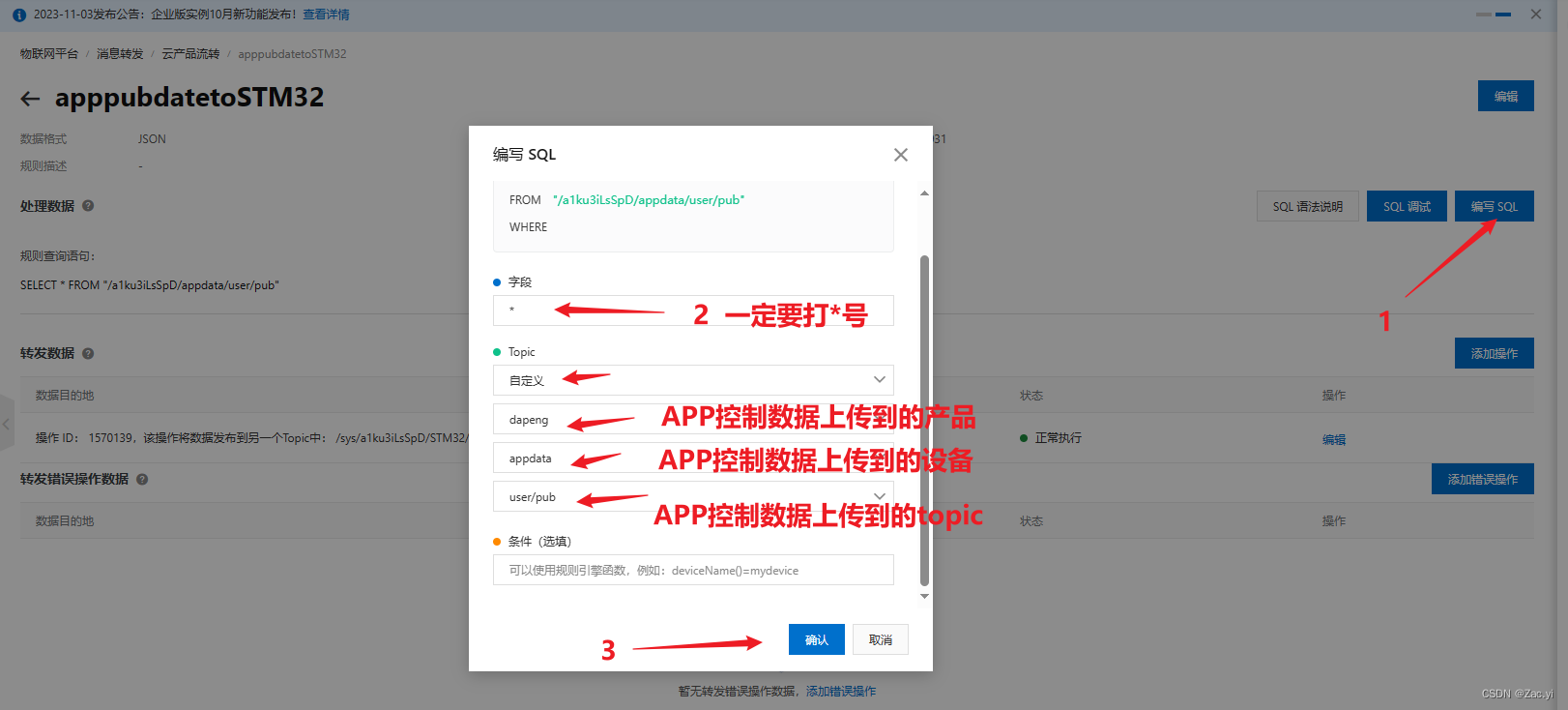Viewport: 1568px width, 710px height.
Task: Click the 字段 input field with asterisk
Action: 693,311
